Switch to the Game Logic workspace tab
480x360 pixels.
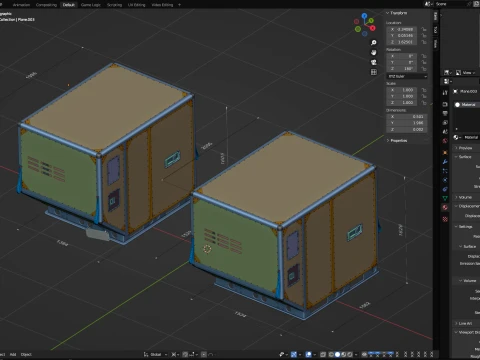click(91, 5)
